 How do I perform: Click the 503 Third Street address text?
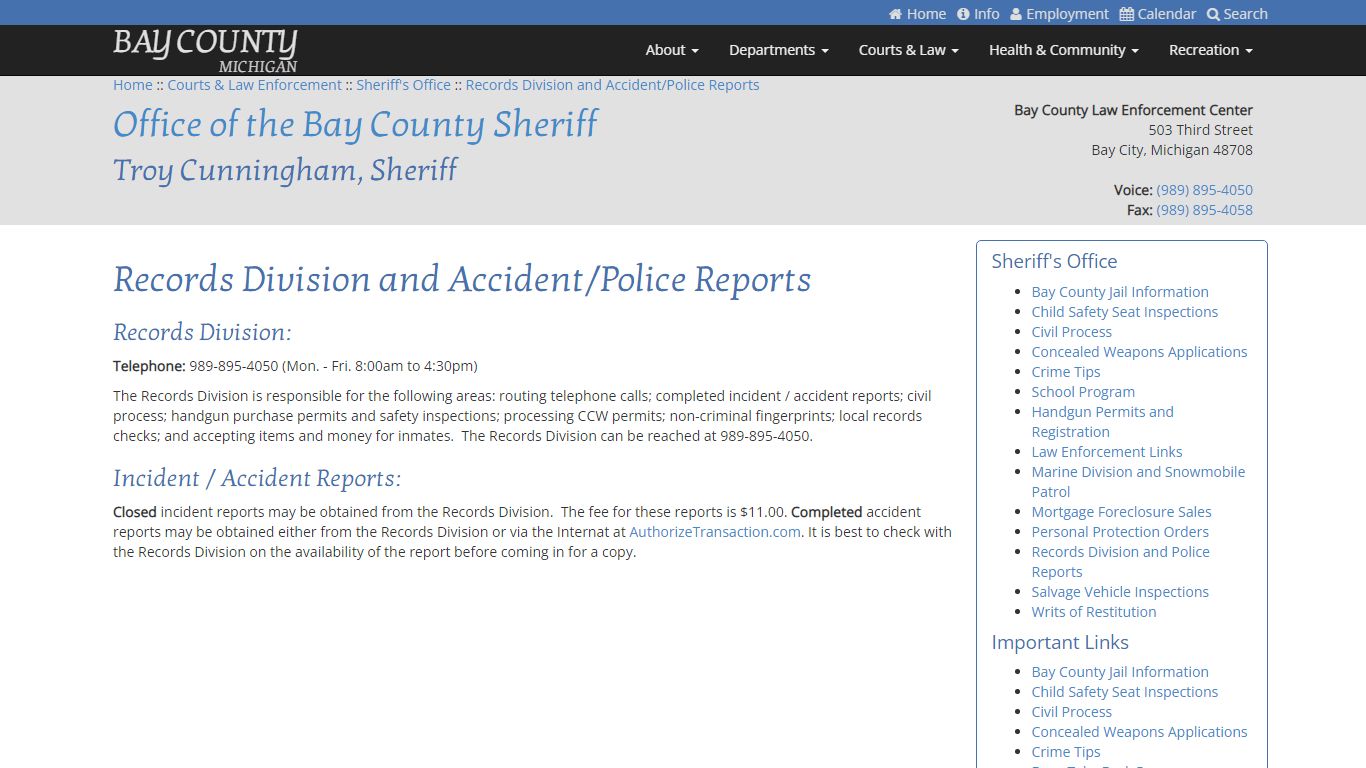(1200, 130)
